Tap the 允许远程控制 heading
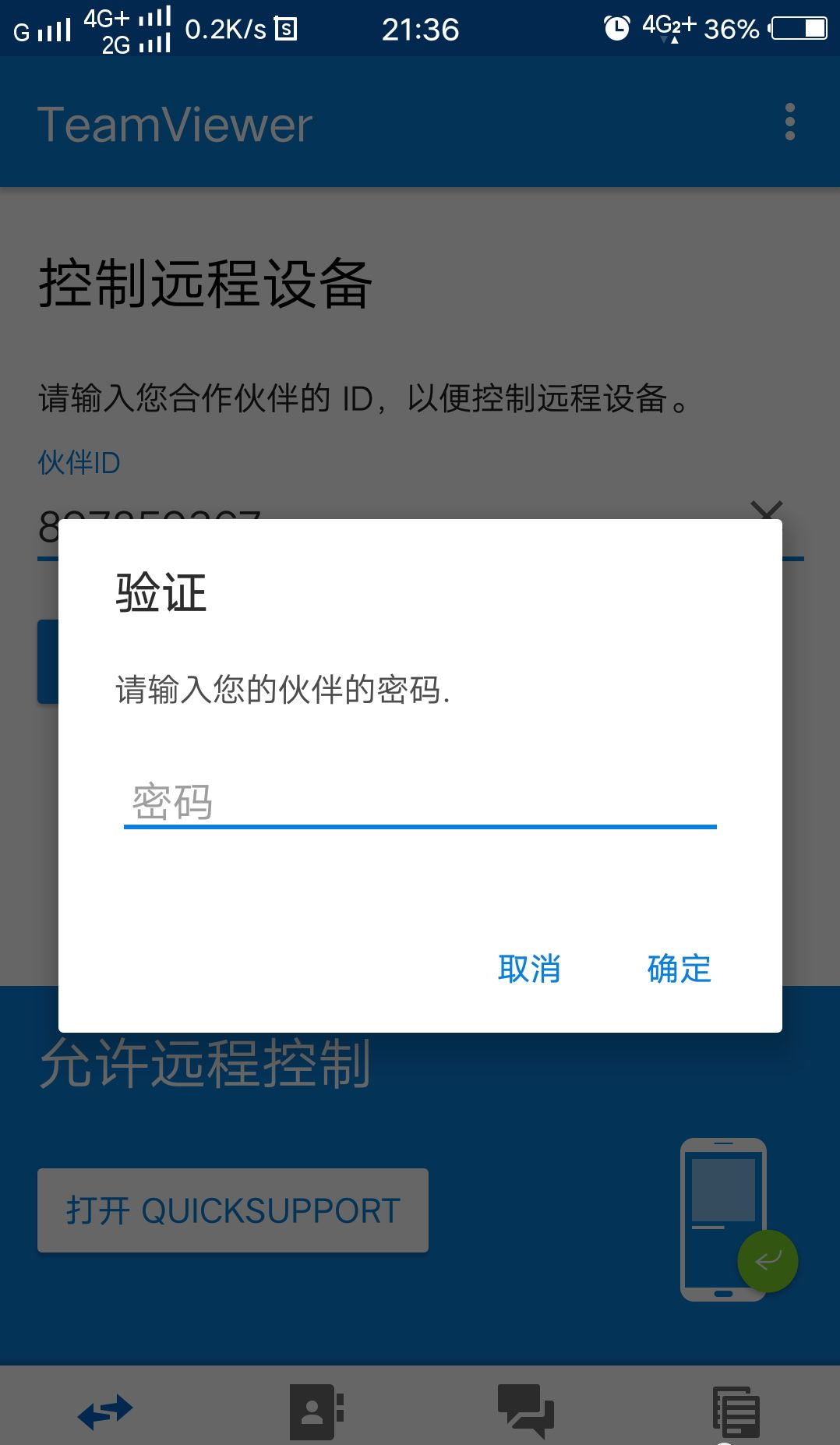The height and width of the screenshot is (1445, 840). [206, 1065]
